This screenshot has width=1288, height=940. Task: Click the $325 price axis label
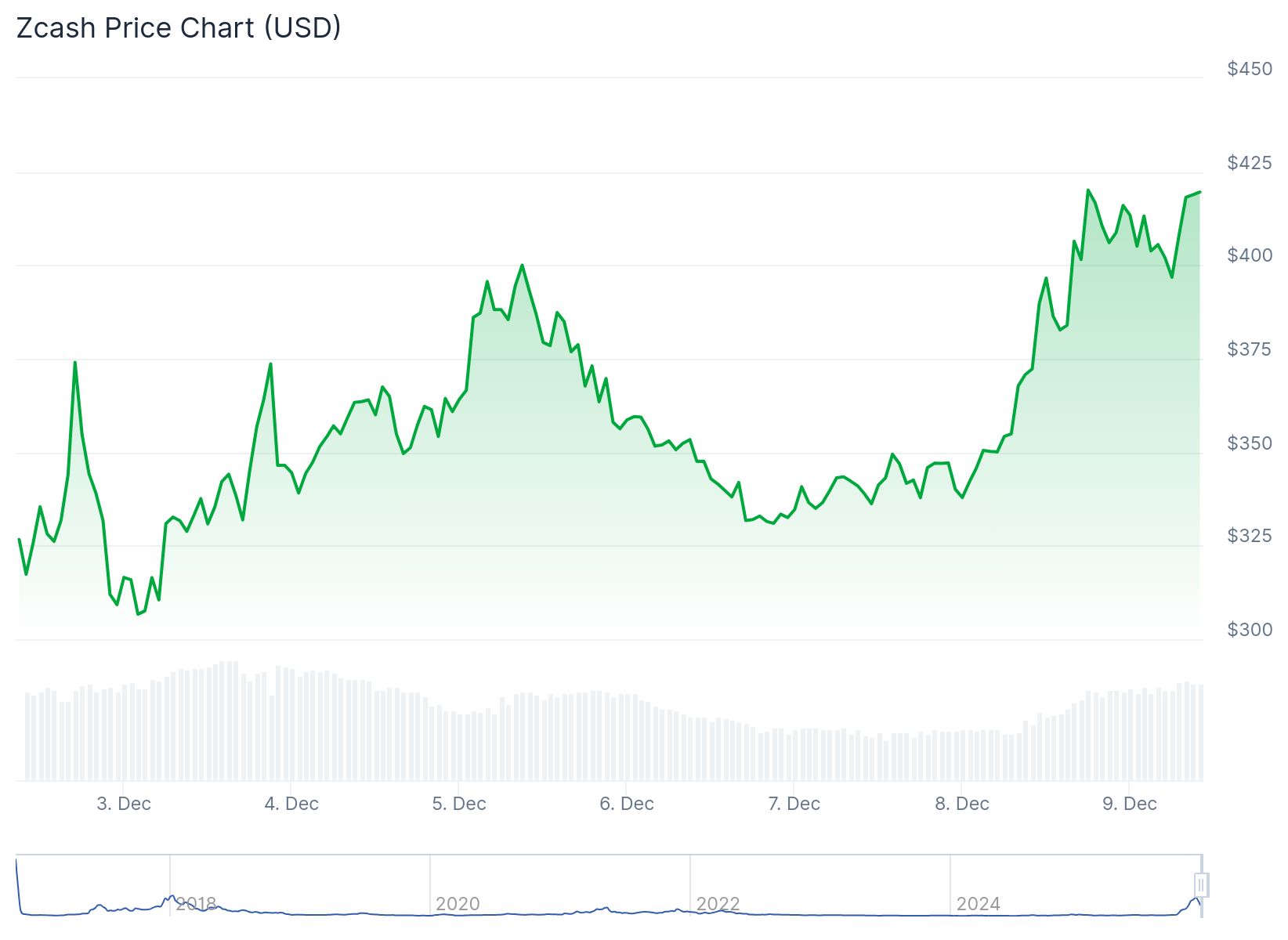1250,536
